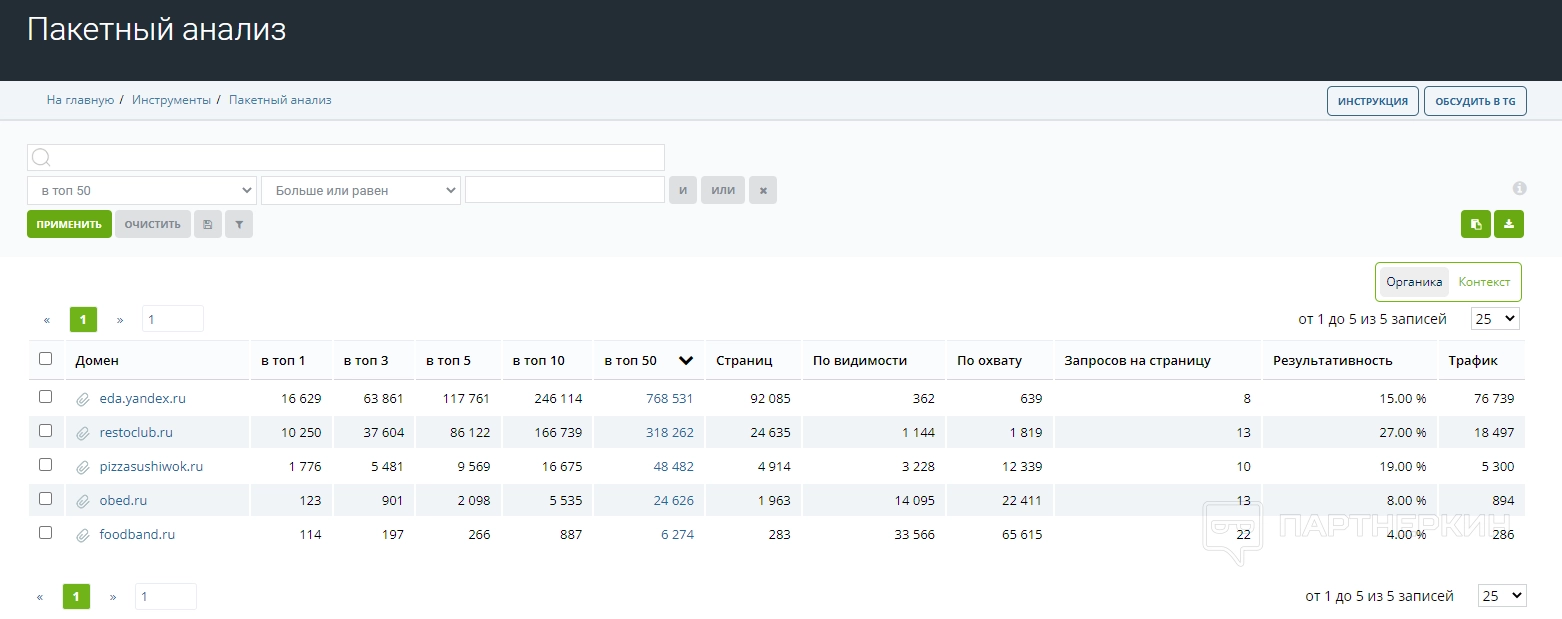Click the green download export icon
This screenshot has height=619, width=1562.
1508,224
